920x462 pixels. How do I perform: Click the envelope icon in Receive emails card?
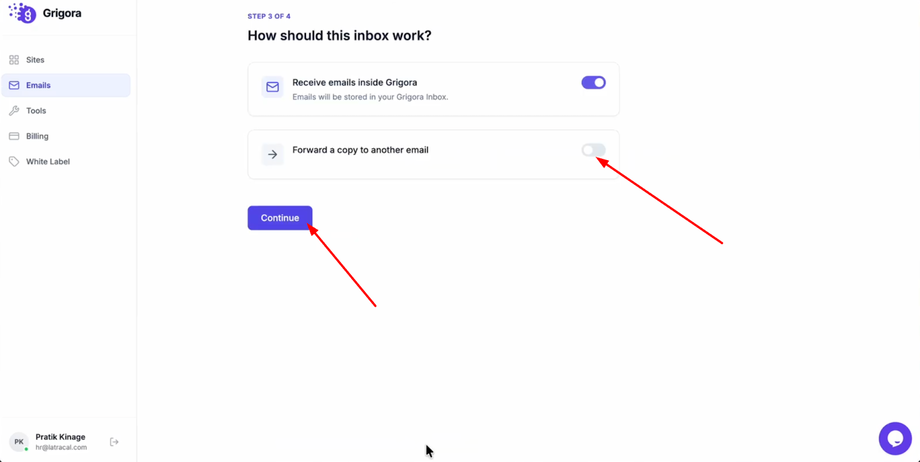[272, 87]
